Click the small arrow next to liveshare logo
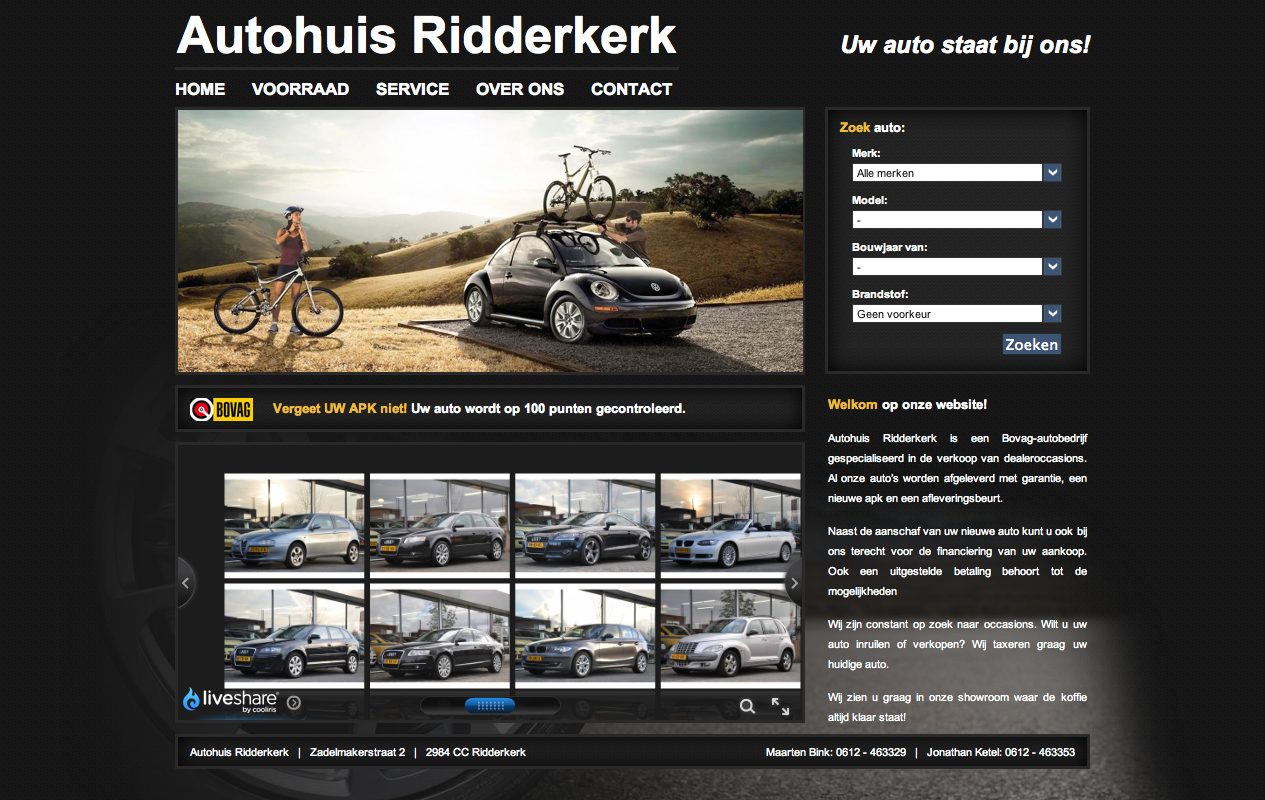 click(294, 703)
